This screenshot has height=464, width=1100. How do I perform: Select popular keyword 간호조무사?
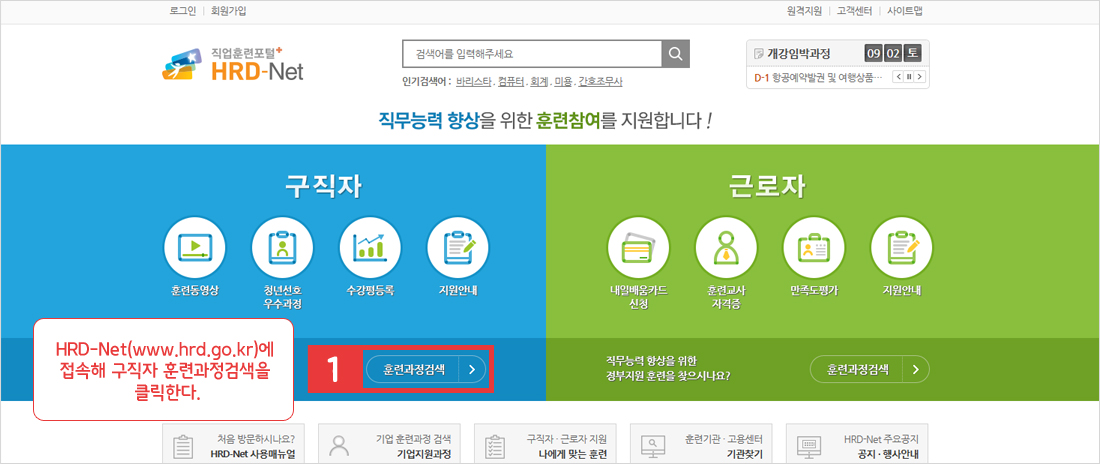(x=601, y=81)
